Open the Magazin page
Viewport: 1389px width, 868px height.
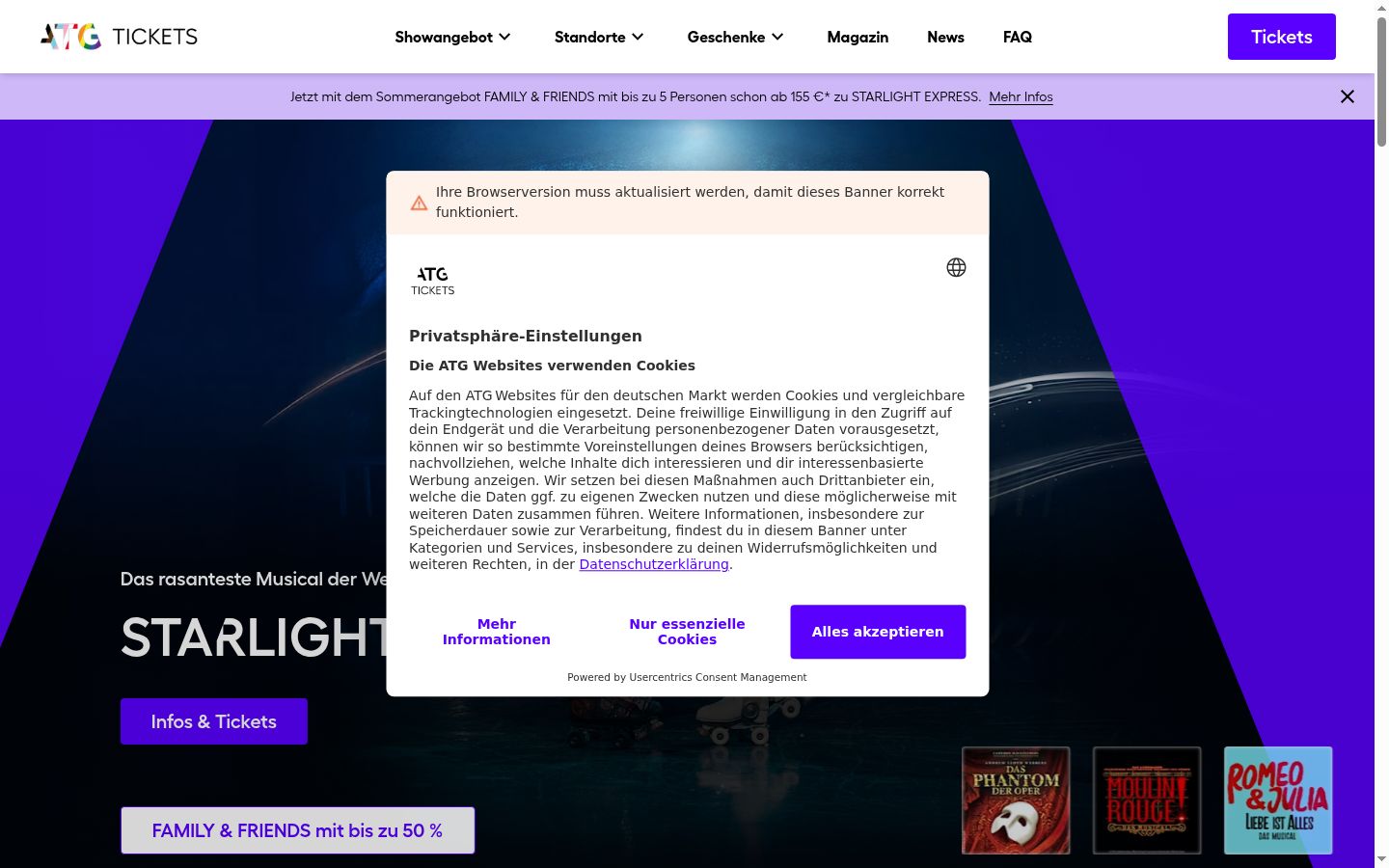(x=858, y=37)
